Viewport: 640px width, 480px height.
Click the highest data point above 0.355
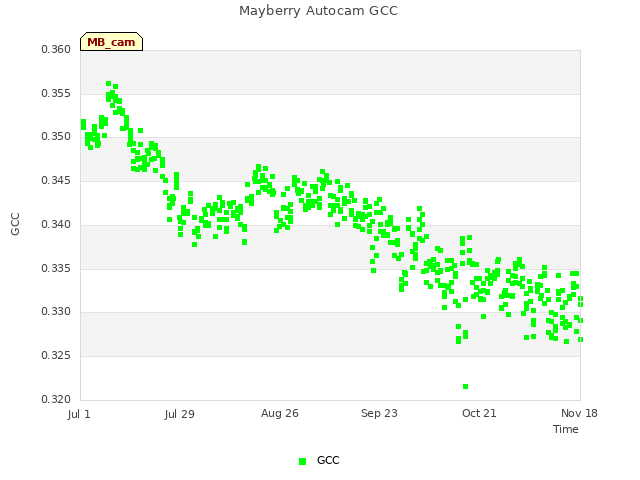coord(109,84)
